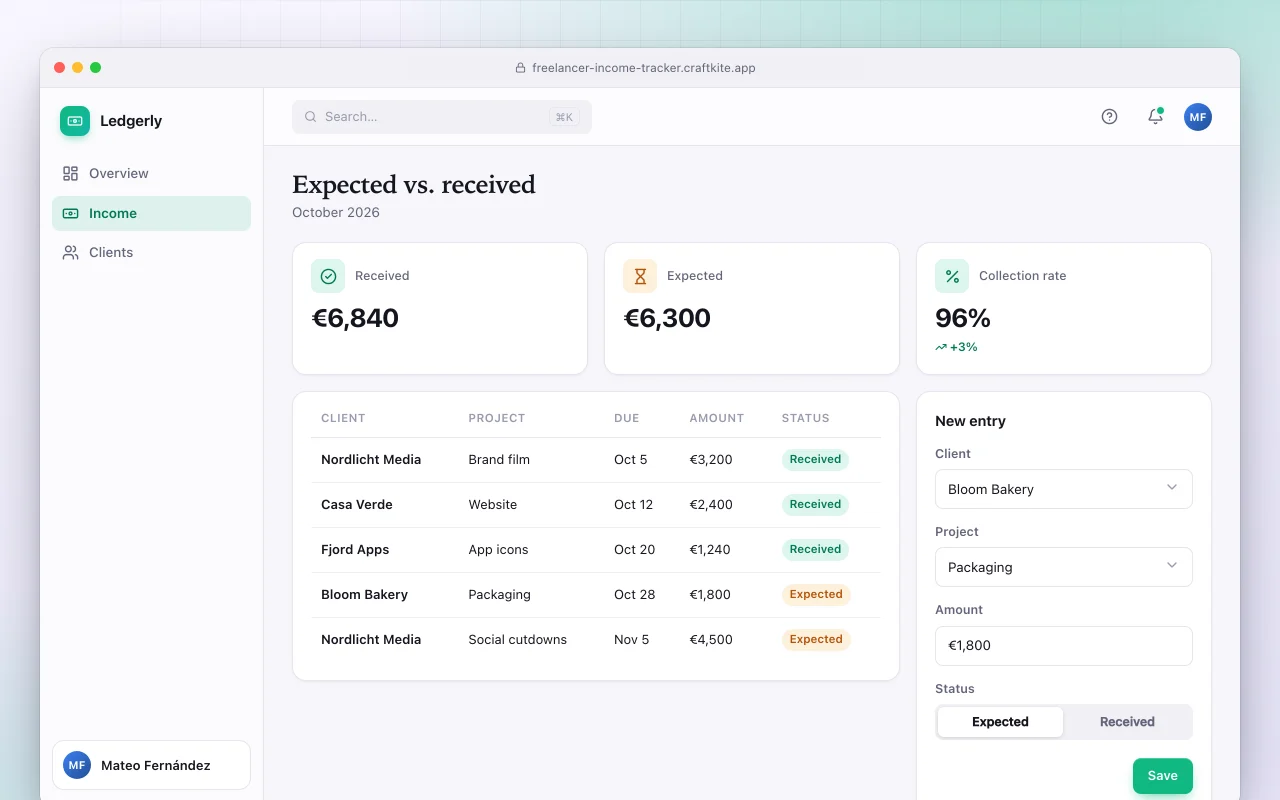
Task: Open Clients page in sidebar
Action: pos(151,252)
